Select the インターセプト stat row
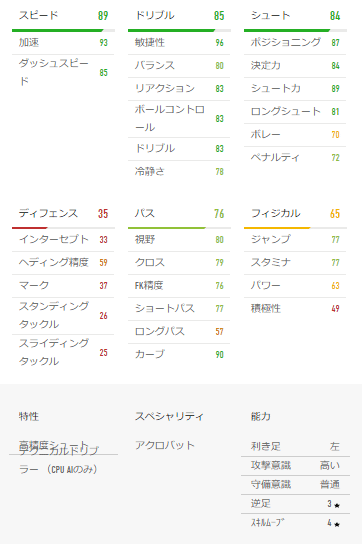This screenshot has height=544, width=362. (x=63, y=239)
